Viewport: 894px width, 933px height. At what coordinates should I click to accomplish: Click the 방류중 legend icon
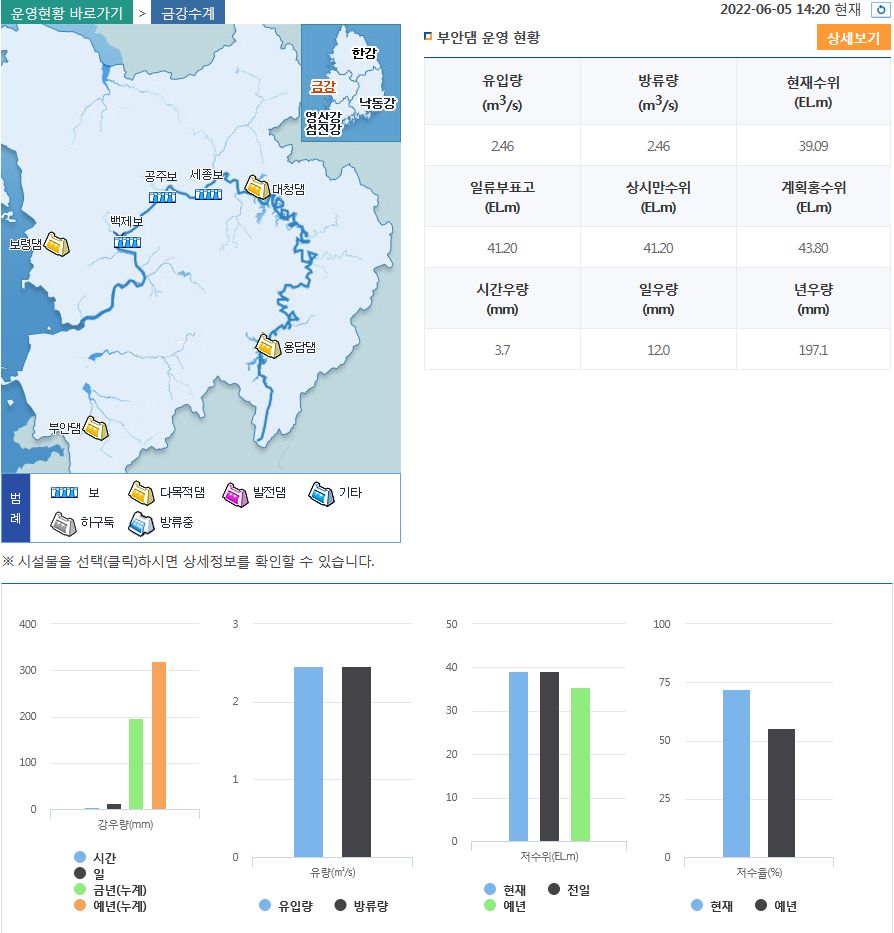tap(142, 524)
